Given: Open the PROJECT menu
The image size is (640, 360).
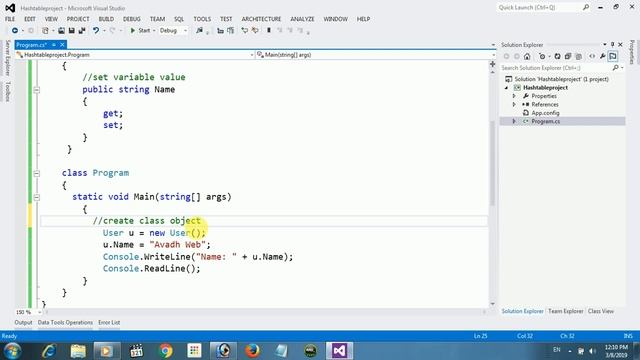Looking at the screenshot, I should coord(78,19).
